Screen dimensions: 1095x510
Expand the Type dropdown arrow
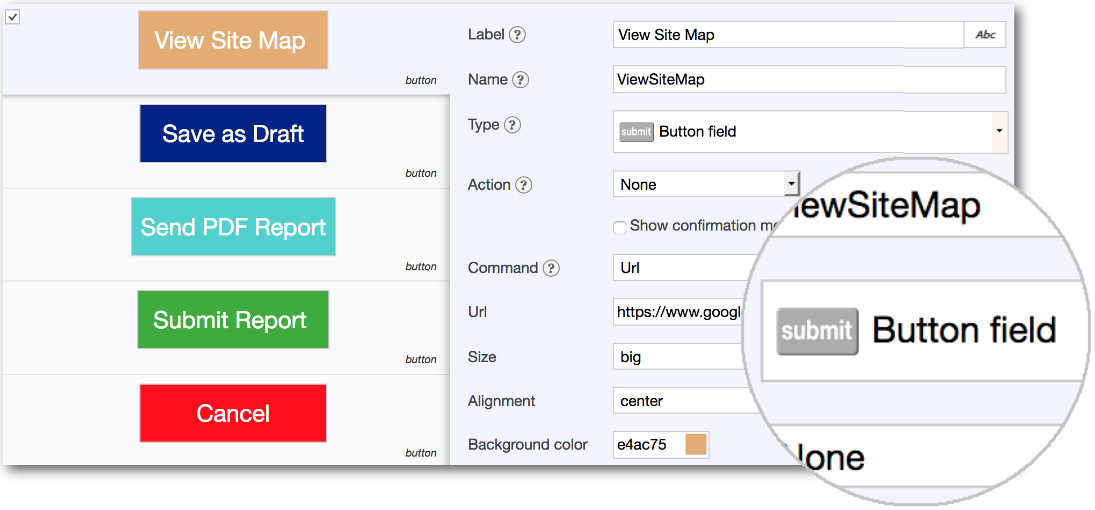pos(998,132)
